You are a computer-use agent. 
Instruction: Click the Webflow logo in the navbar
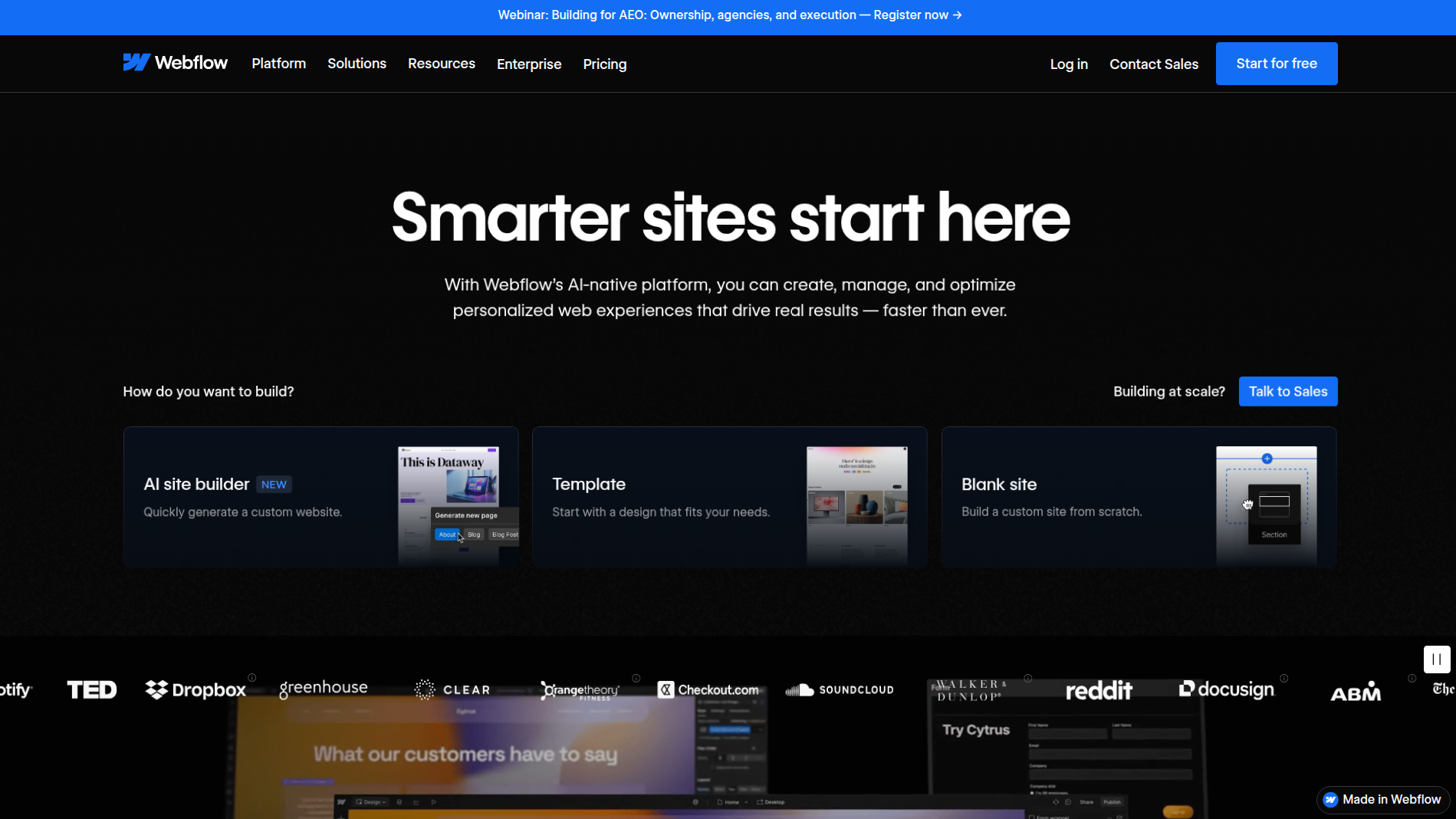(x=175, y=62)
